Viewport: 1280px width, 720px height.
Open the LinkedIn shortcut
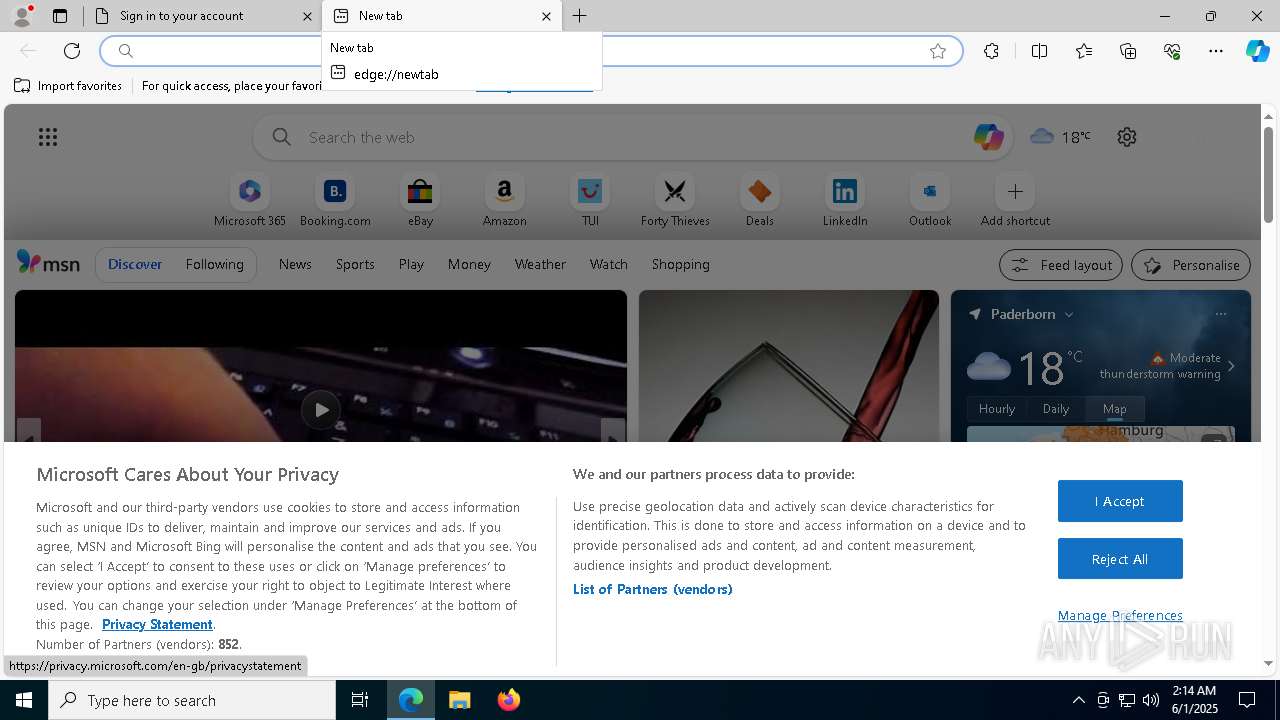click(845, 200)
